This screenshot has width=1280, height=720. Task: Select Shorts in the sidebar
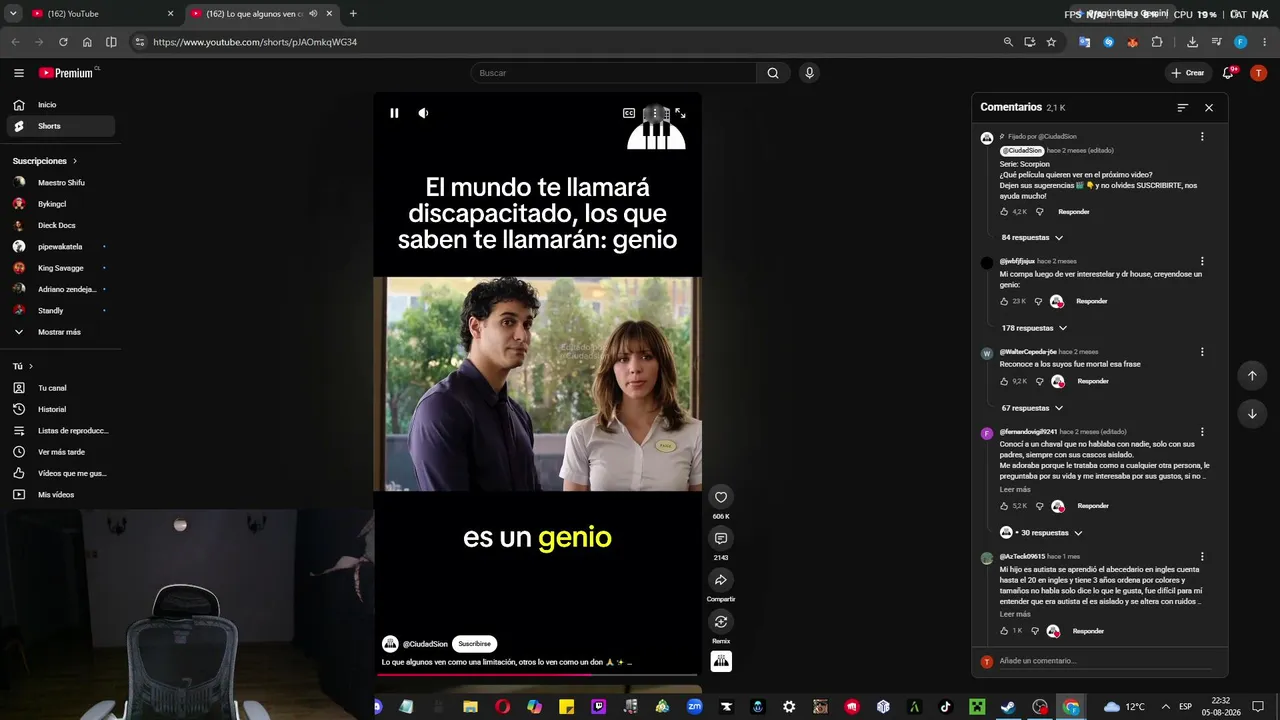pos(60,126)
